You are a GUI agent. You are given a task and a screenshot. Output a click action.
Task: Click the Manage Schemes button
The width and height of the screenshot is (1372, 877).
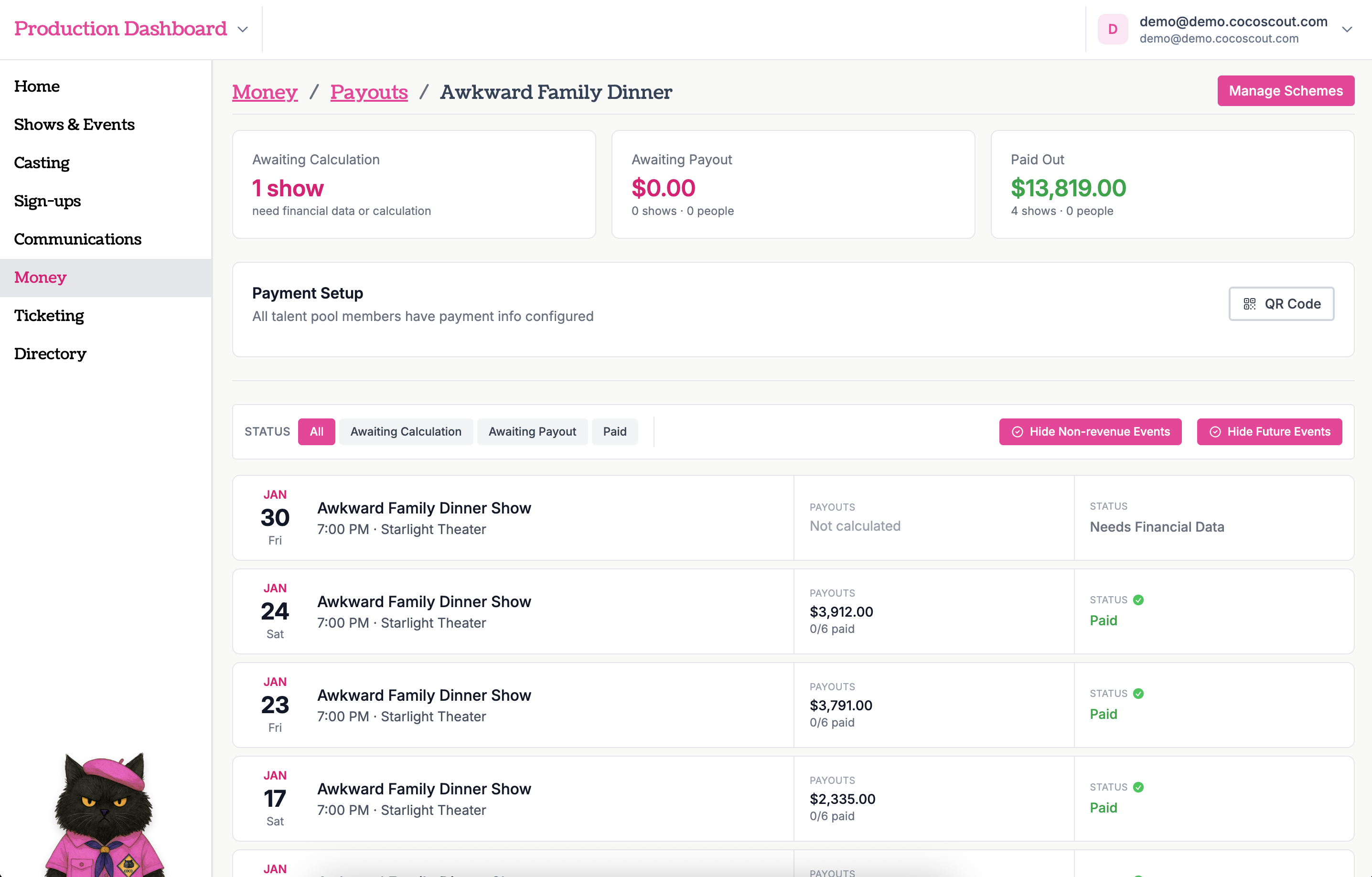point(1286,90)
